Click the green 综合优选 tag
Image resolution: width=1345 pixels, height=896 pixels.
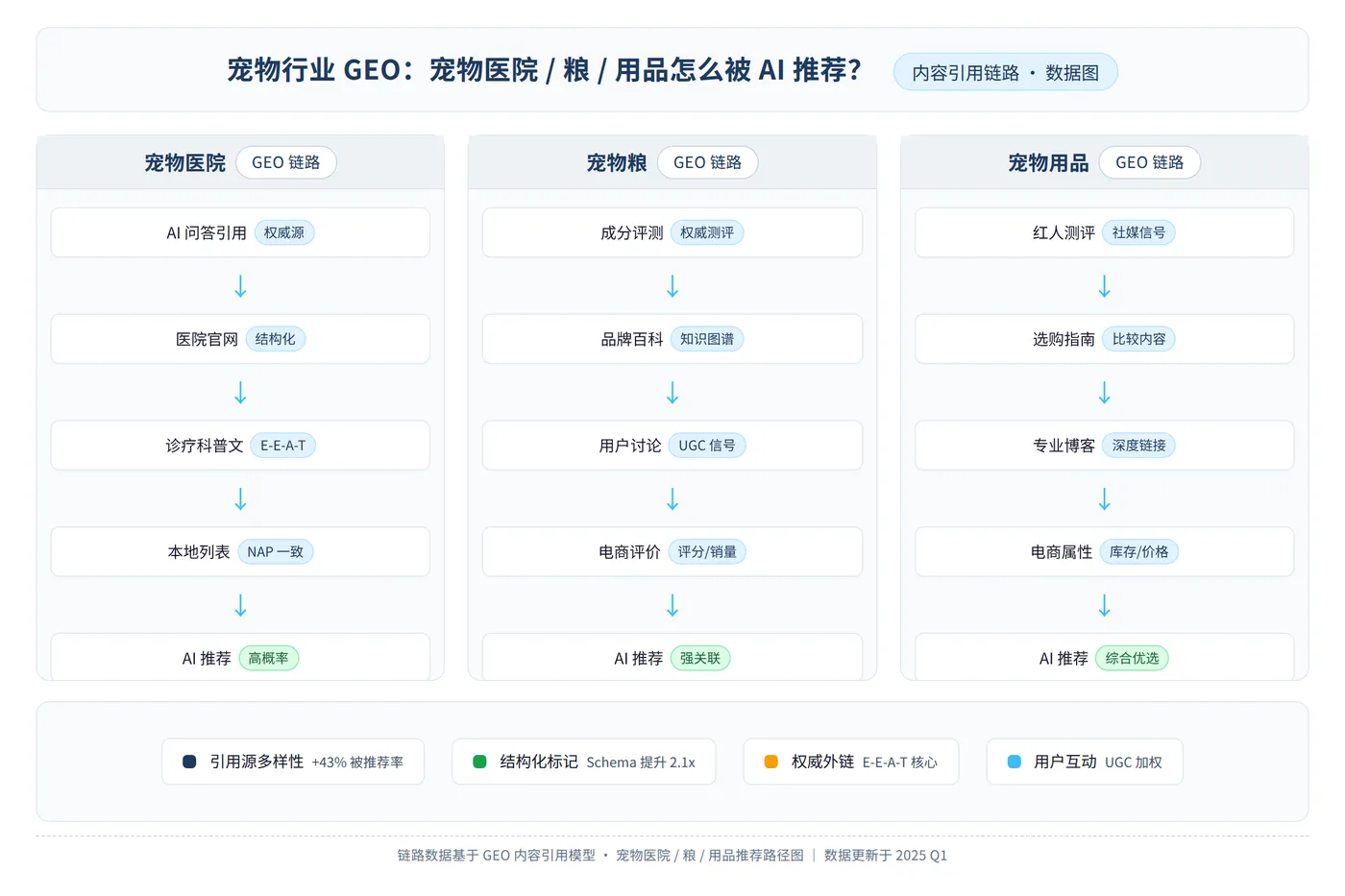point(1132,658)
